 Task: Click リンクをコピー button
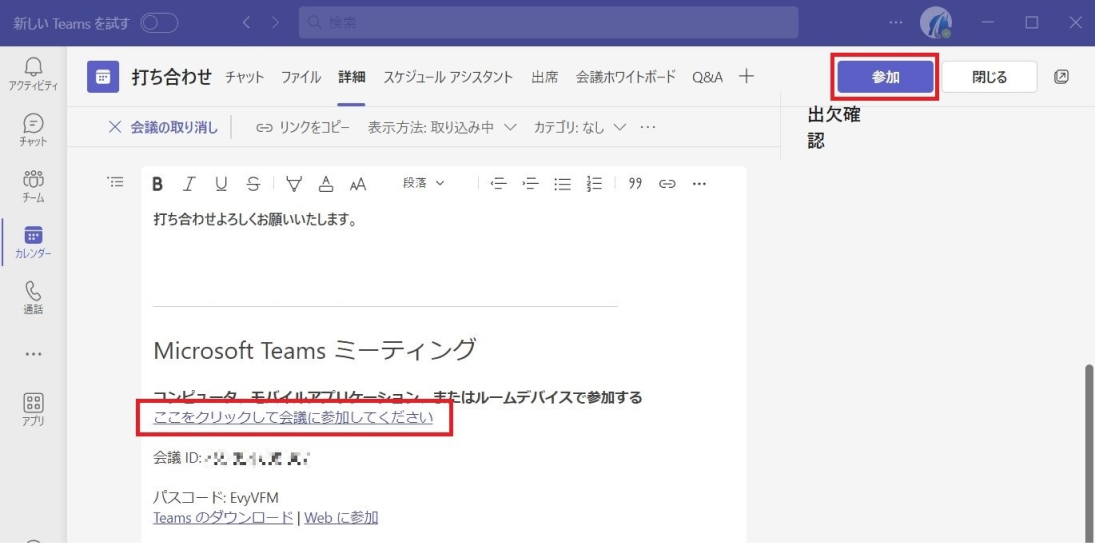(x=303, y=127)
